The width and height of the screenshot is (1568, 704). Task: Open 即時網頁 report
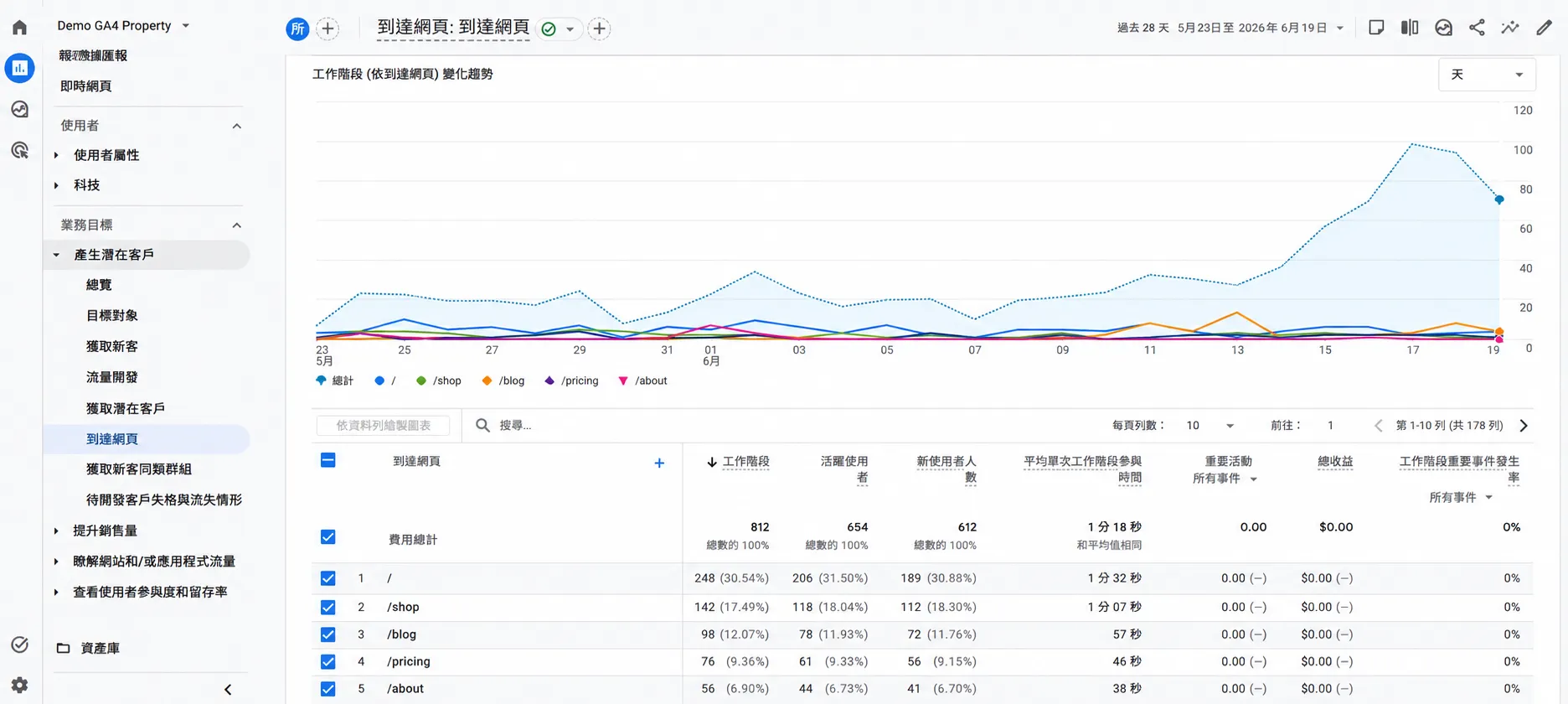(x=85, y=86)
